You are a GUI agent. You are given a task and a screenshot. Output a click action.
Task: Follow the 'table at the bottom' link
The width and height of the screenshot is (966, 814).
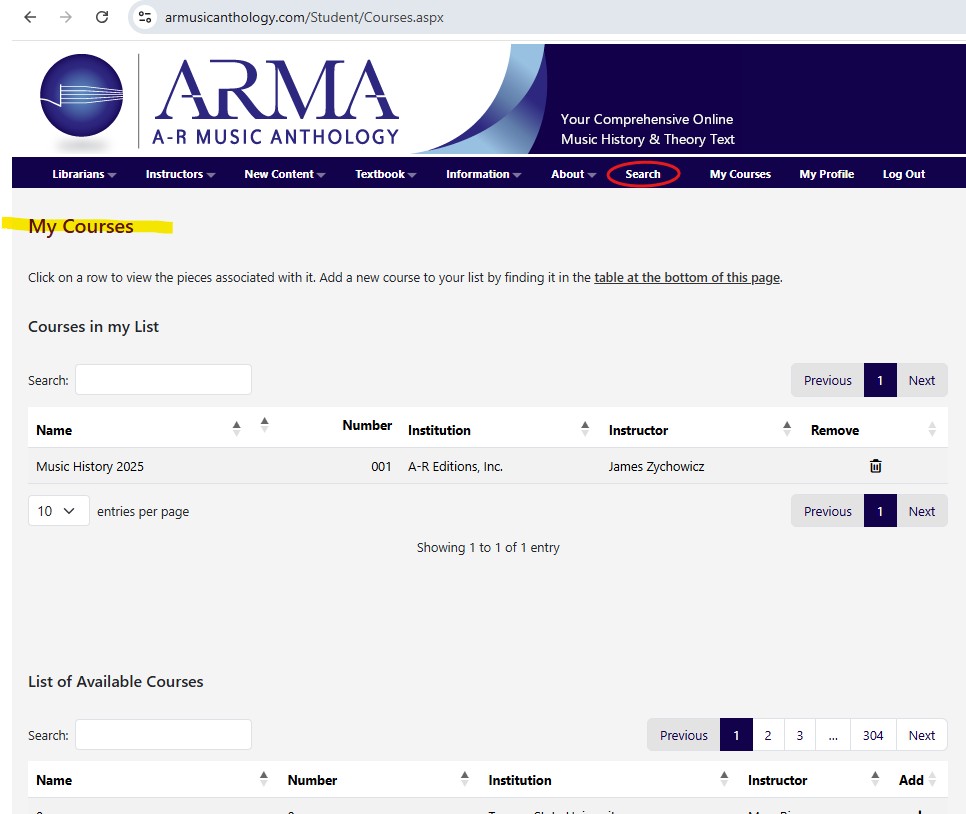point(687,278)
